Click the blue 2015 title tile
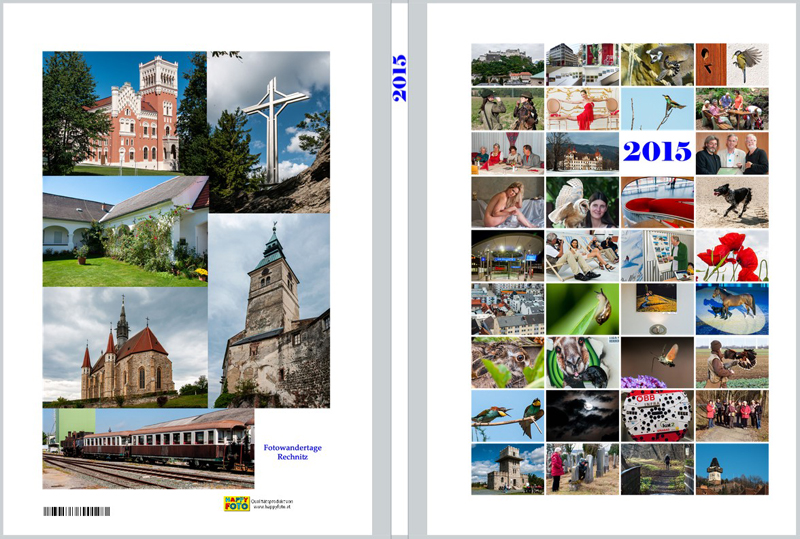 click(x=657, y=152)
